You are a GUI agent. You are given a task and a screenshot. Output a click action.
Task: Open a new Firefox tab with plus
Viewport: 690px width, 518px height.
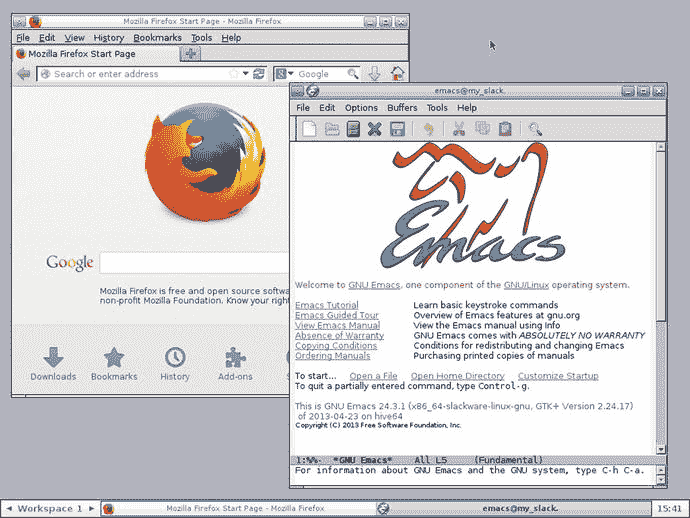click(191, 54)
